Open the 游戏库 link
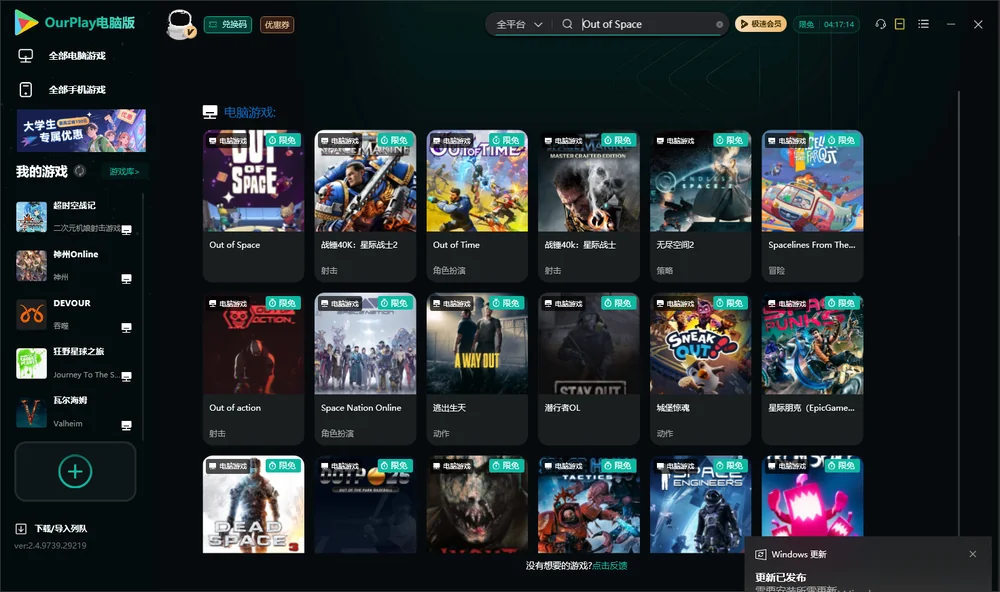This screenshot has height=592, width=1000. [x=124, y=172]
